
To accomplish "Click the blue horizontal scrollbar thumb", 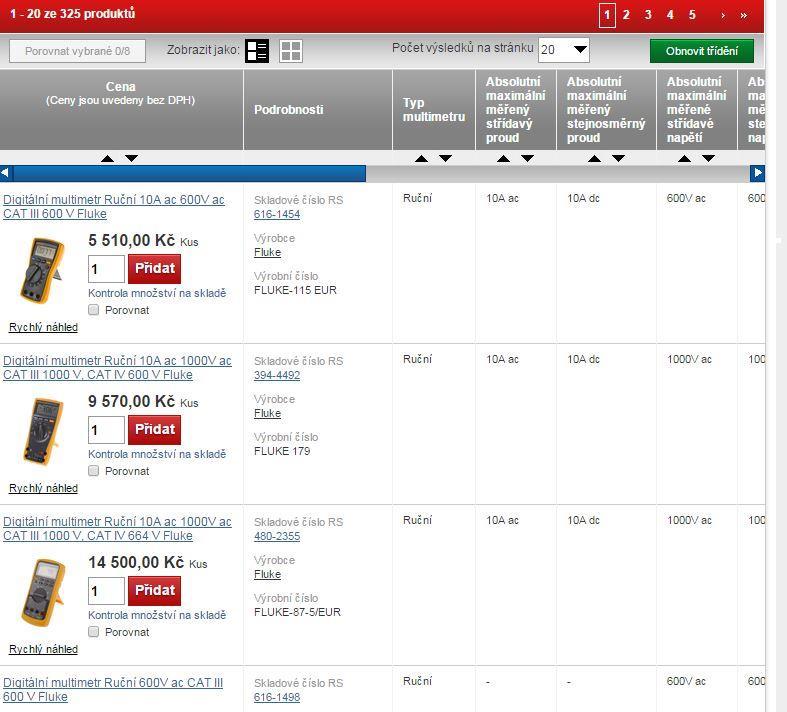I will click(x=189, y=174).
